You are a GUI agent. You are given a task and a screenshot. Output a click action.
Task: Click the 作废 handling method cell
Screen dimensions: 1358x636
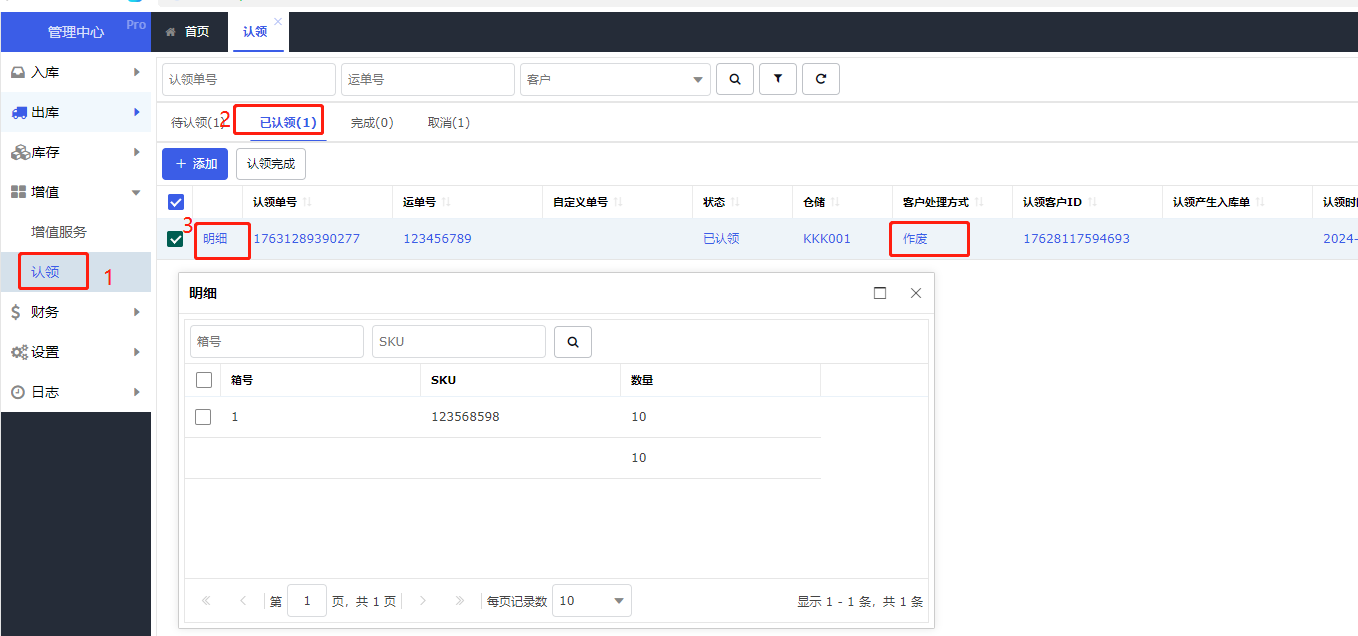coord(915,239)
